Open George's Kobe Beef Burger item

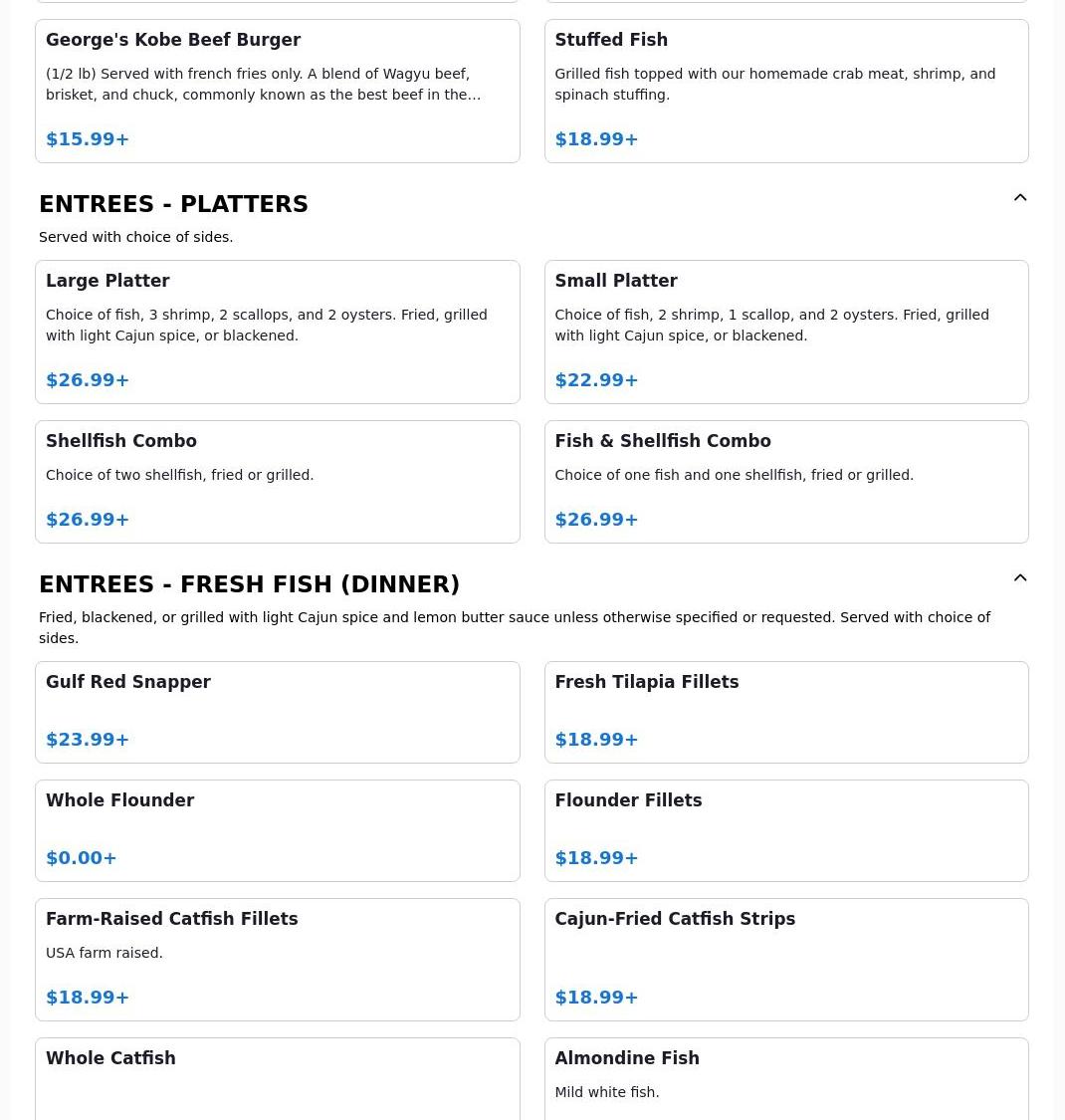tap(277, 91)
